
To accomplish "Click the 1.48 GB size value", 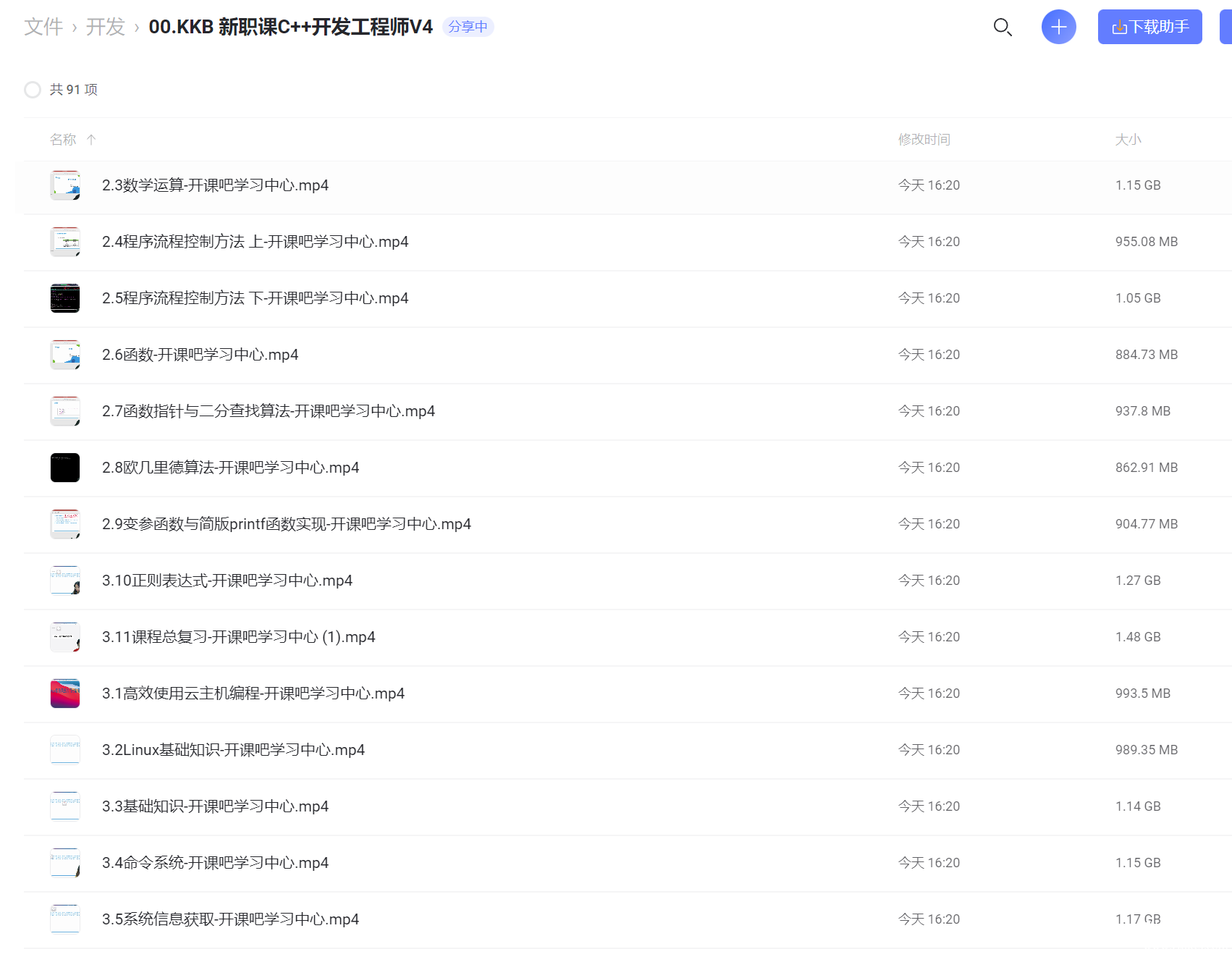I will pos(1138,637).
